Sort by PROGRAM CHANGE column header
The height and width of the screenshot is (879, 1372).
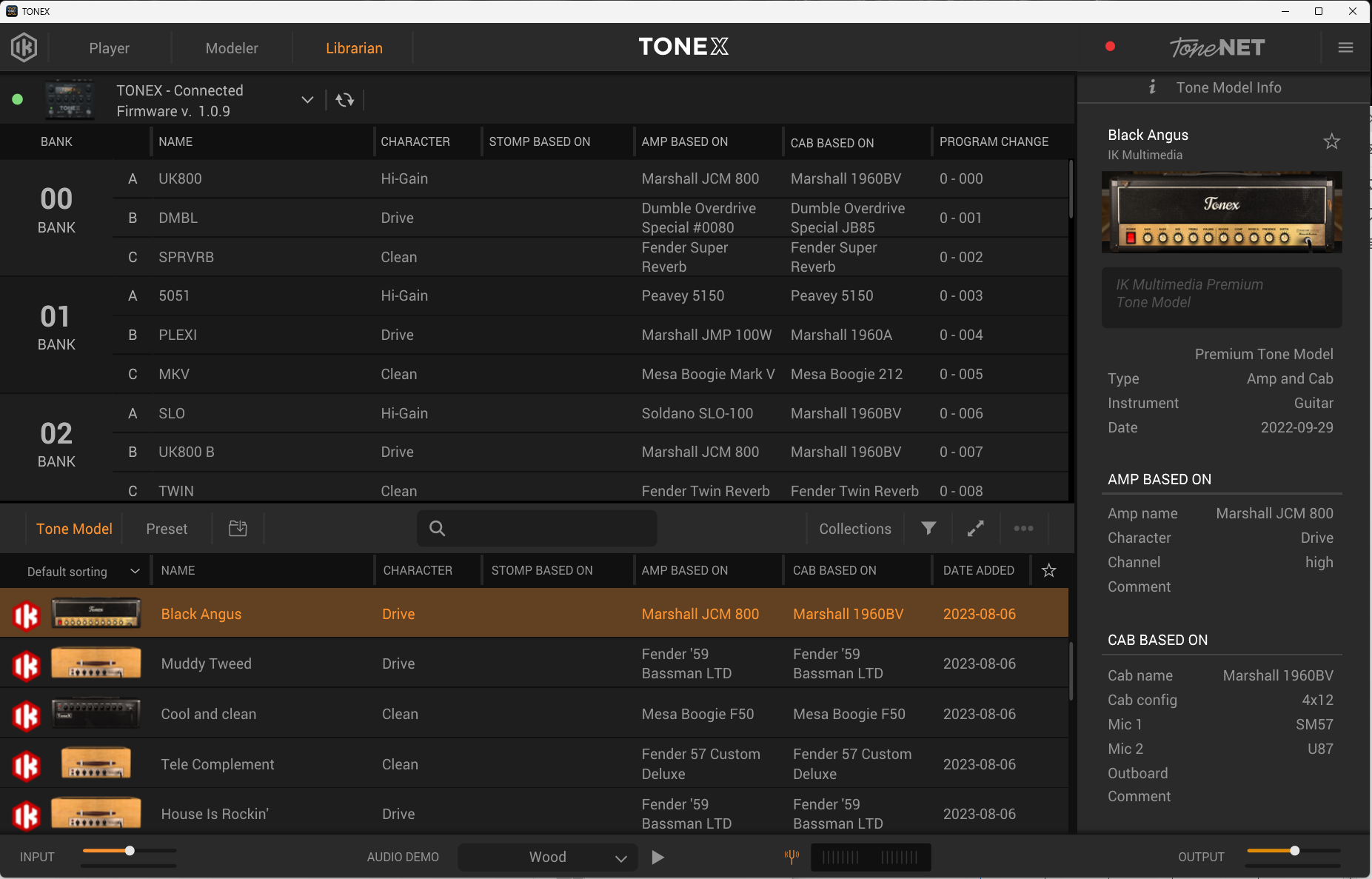994,141
